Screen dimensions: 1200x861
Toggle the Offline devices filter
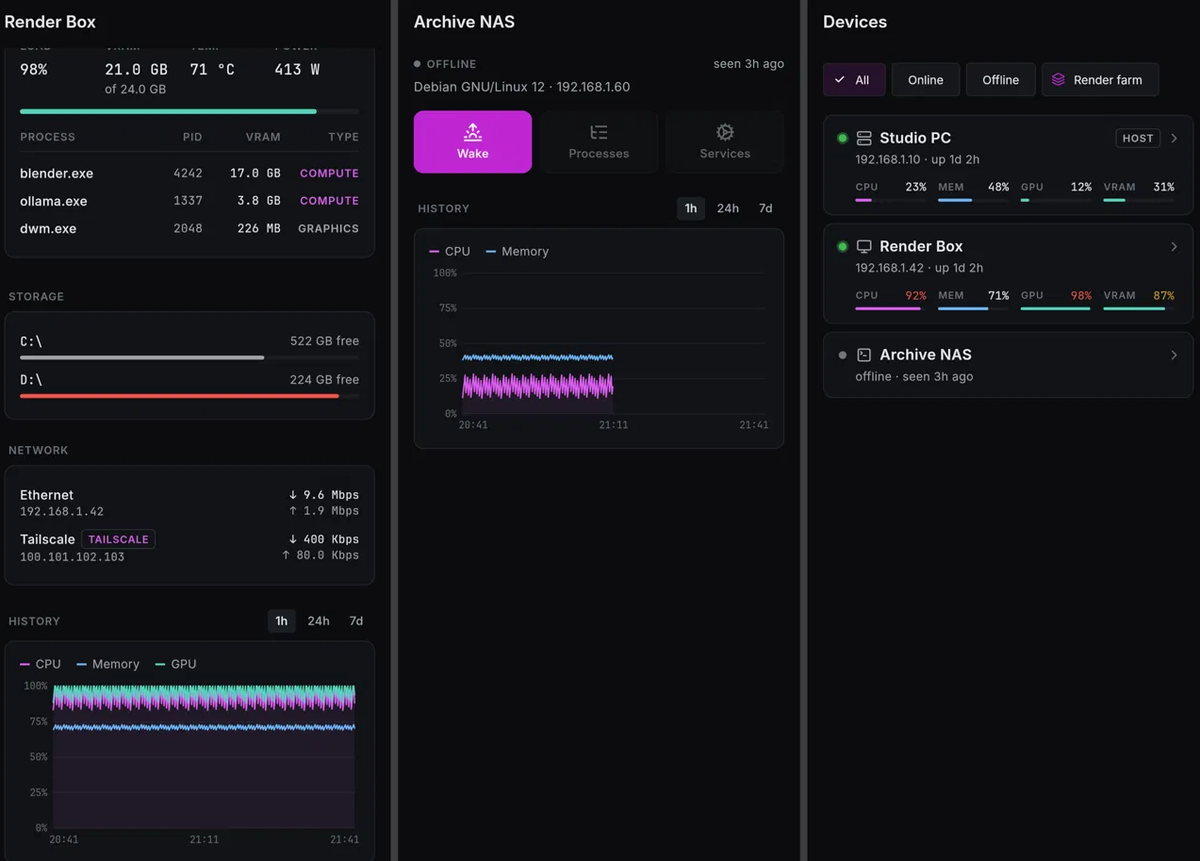tap(1000, 80)
